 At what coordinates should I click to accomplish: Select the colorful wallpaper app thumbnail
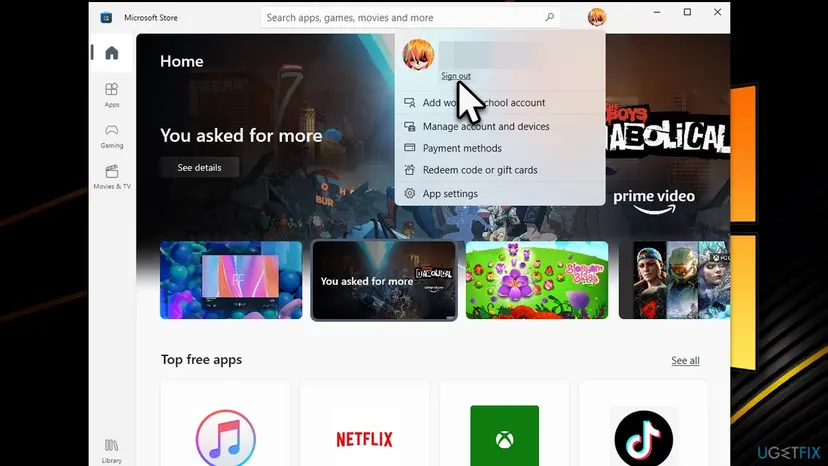231,280
